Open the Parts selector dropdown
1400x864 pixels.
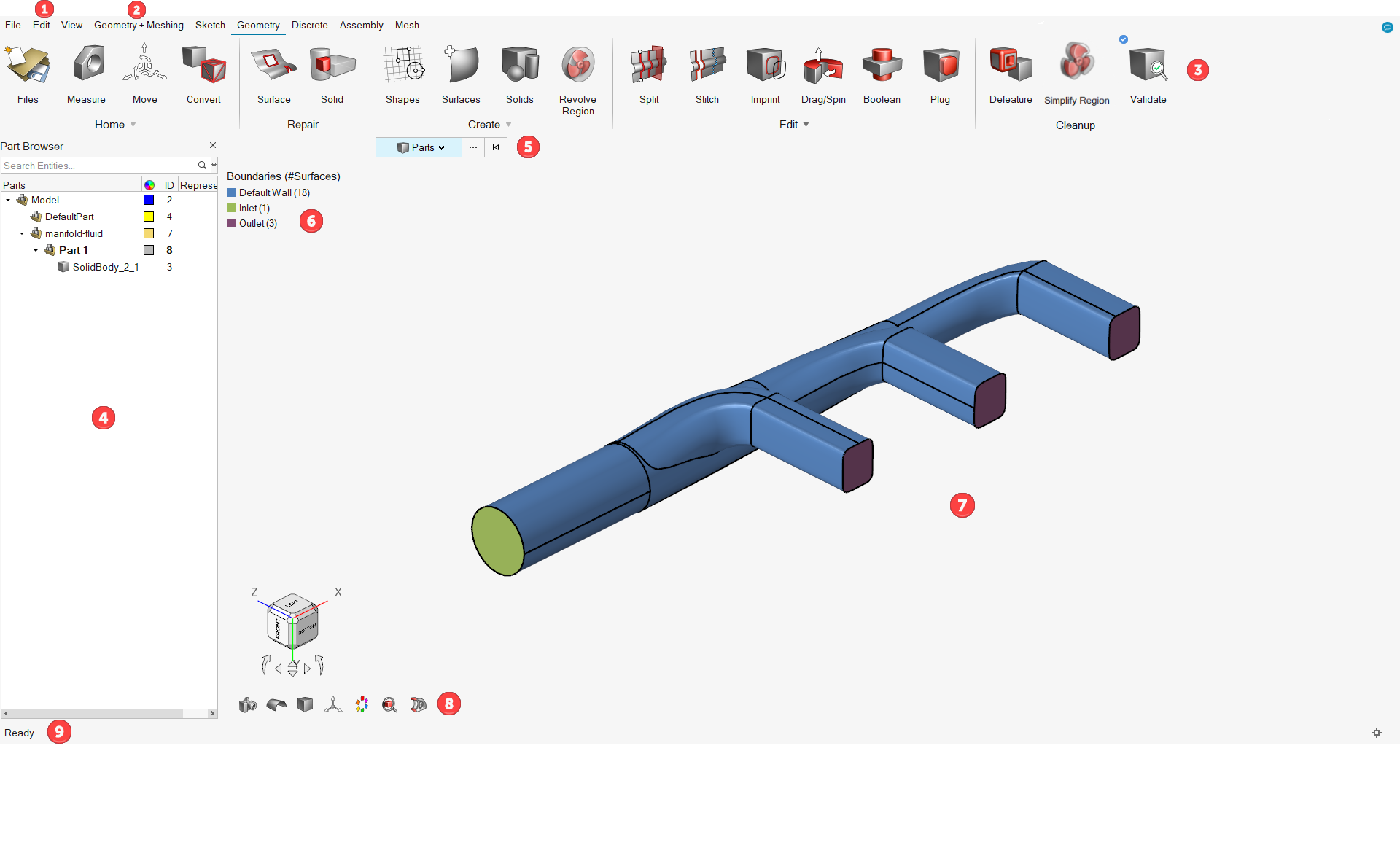(x=419, y=147)
